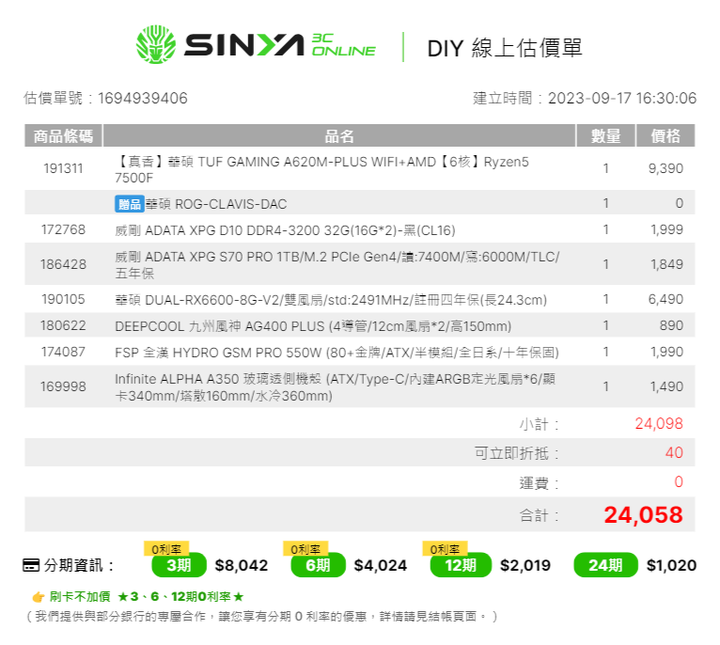Click product barcode 169998
Screen dimensions: 720x645
(63, 387)
